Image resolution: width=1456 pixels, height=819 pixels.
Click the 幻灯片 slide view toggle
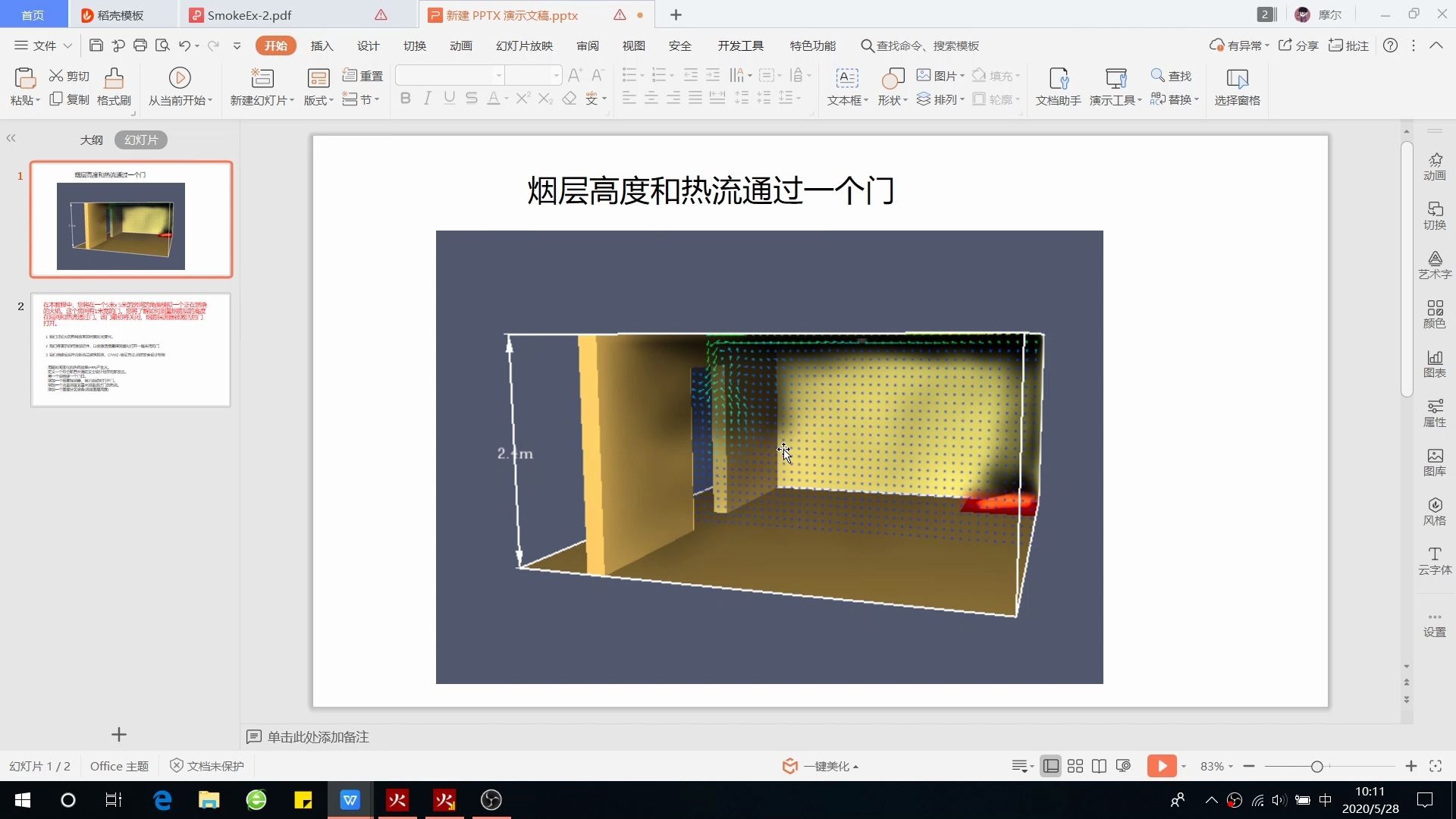click(x=140, y=140)
